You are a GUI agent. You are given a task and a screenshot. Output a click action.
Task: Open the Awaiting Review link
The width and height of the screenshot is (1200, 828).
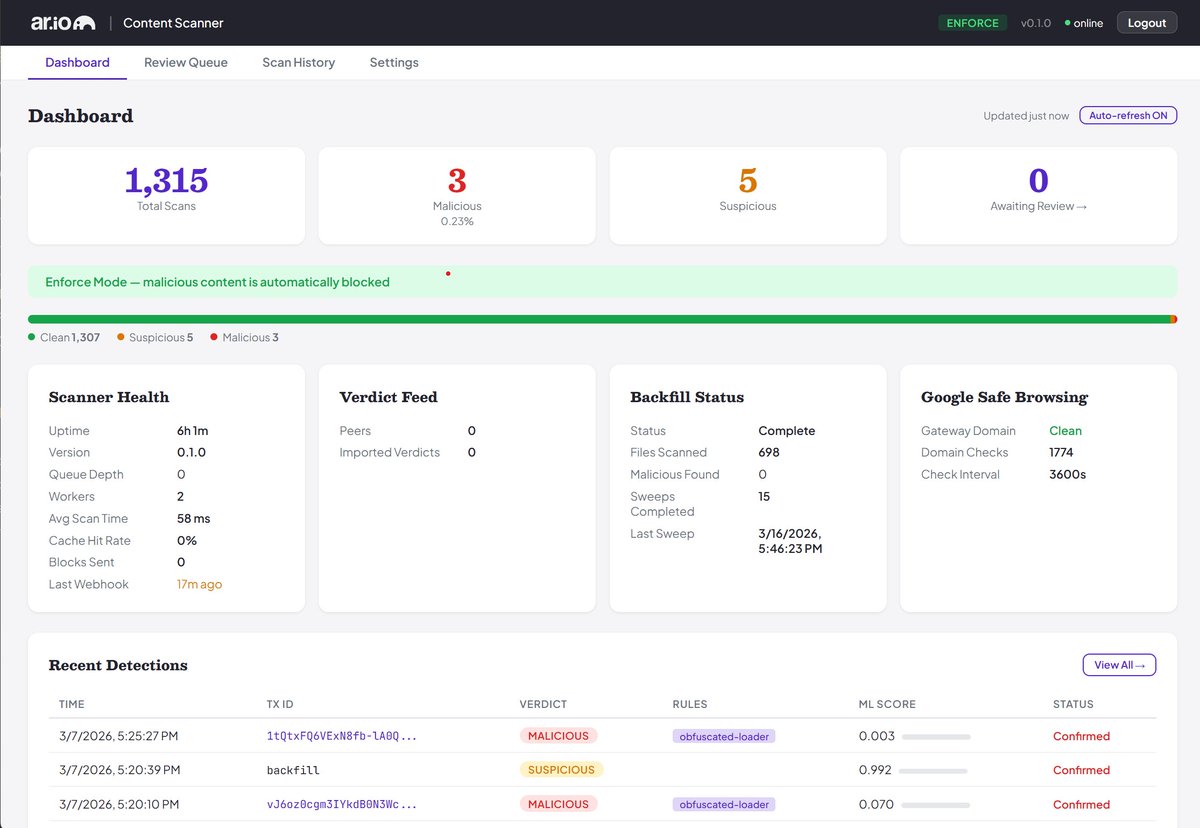[x=1038, y=206]
